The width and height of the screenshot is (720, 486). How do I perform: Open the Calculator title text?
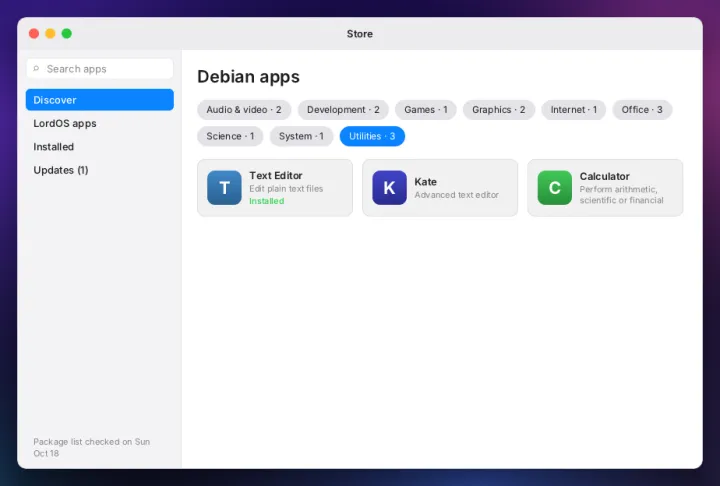click(604, 176)
